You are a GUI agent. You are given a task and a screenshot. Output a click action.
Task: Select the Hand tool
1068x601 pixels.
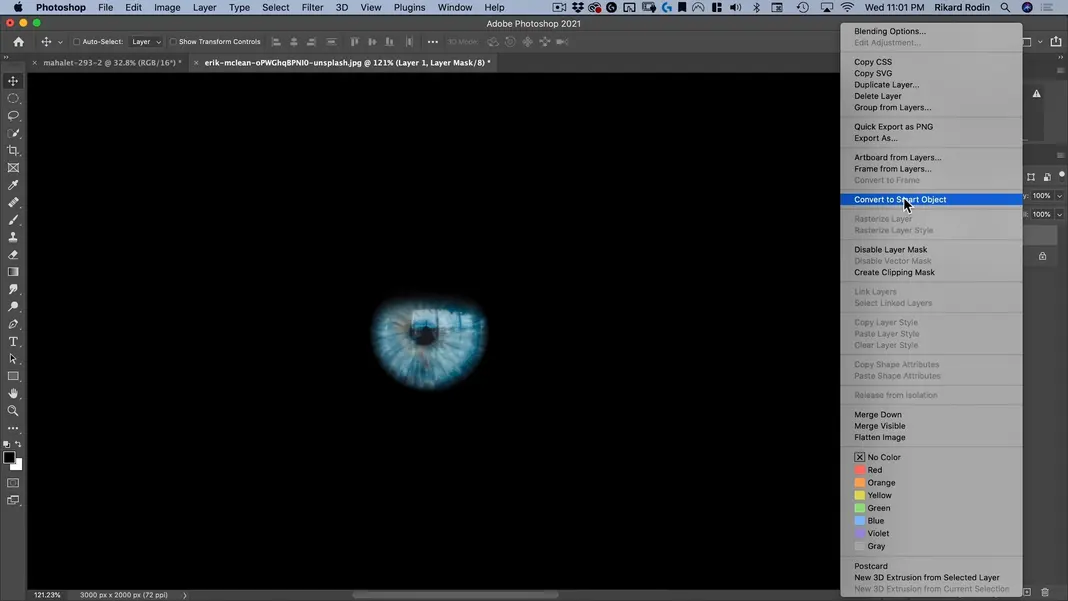click(13, 394)
